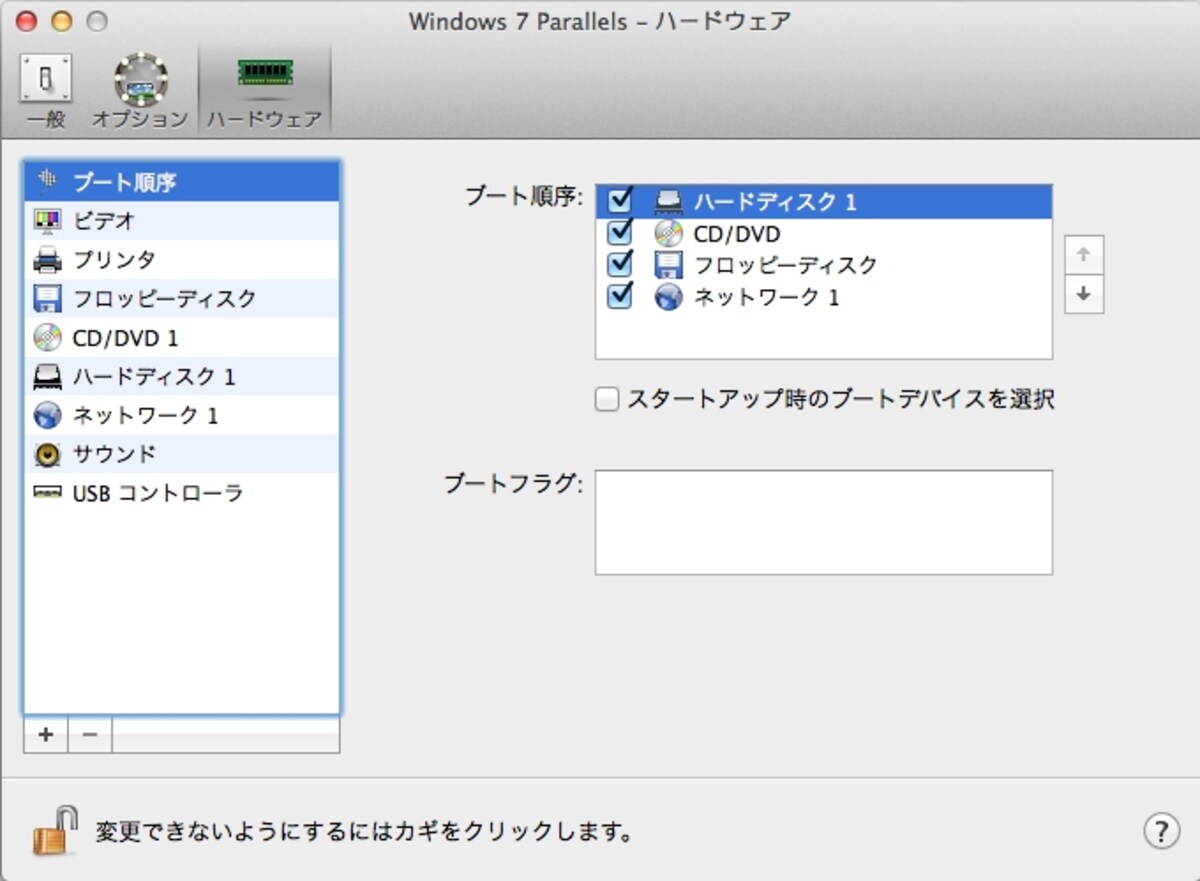The height and width of the screenshot is (881, 1200).
Task: Click the disc icon beside CD/DVD 1
Action: pyautogui.click(x=47, y=338)
